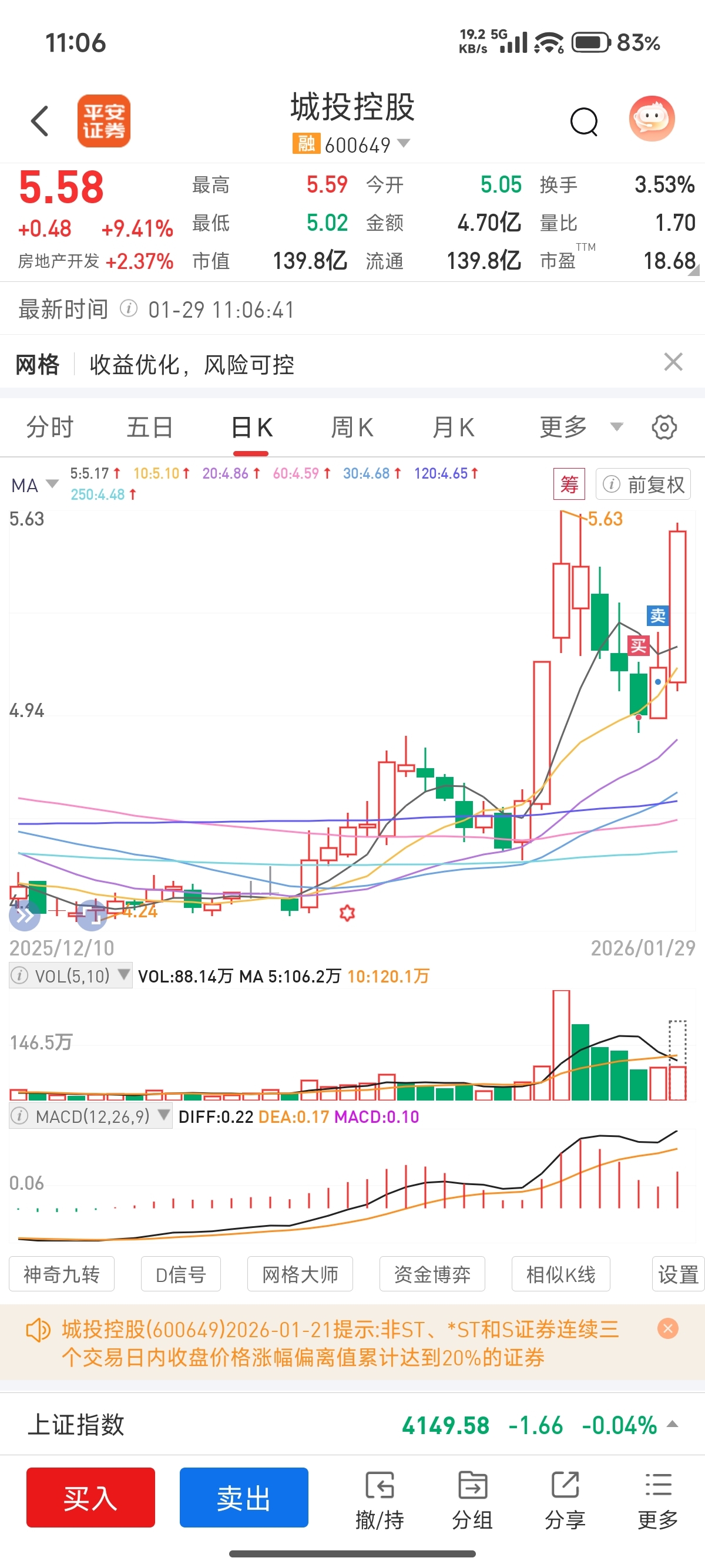Expand the 上证指数 index bar arrow

[673, 1424]
